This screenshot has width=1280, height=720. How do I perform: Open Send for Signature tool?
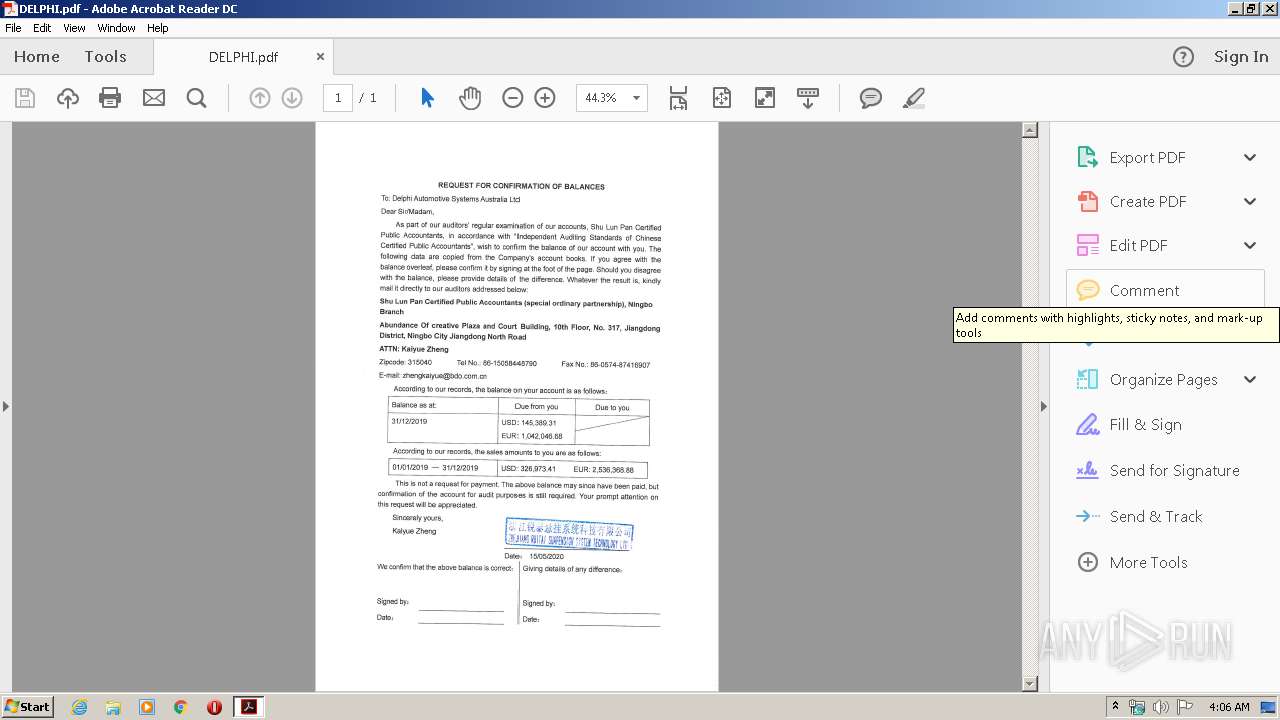[1157, 470]
